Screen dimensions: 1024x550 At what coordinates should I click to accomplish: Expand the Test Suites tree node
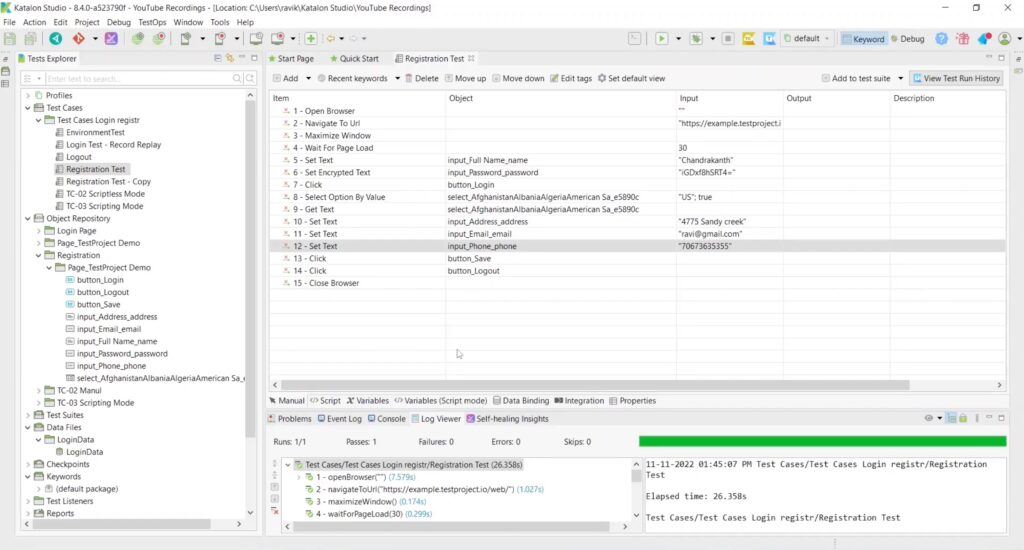pos(28,415)
